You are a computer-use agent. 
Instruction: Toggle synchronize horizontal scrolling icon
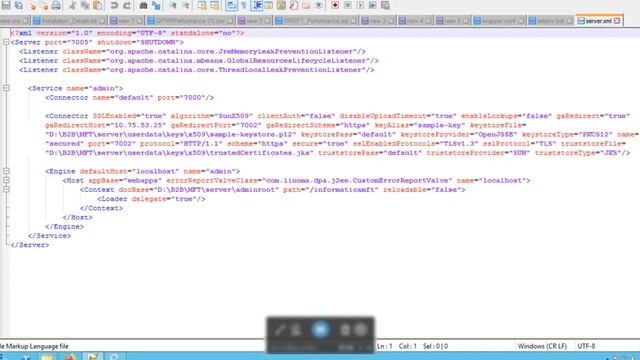click(215, 5)
